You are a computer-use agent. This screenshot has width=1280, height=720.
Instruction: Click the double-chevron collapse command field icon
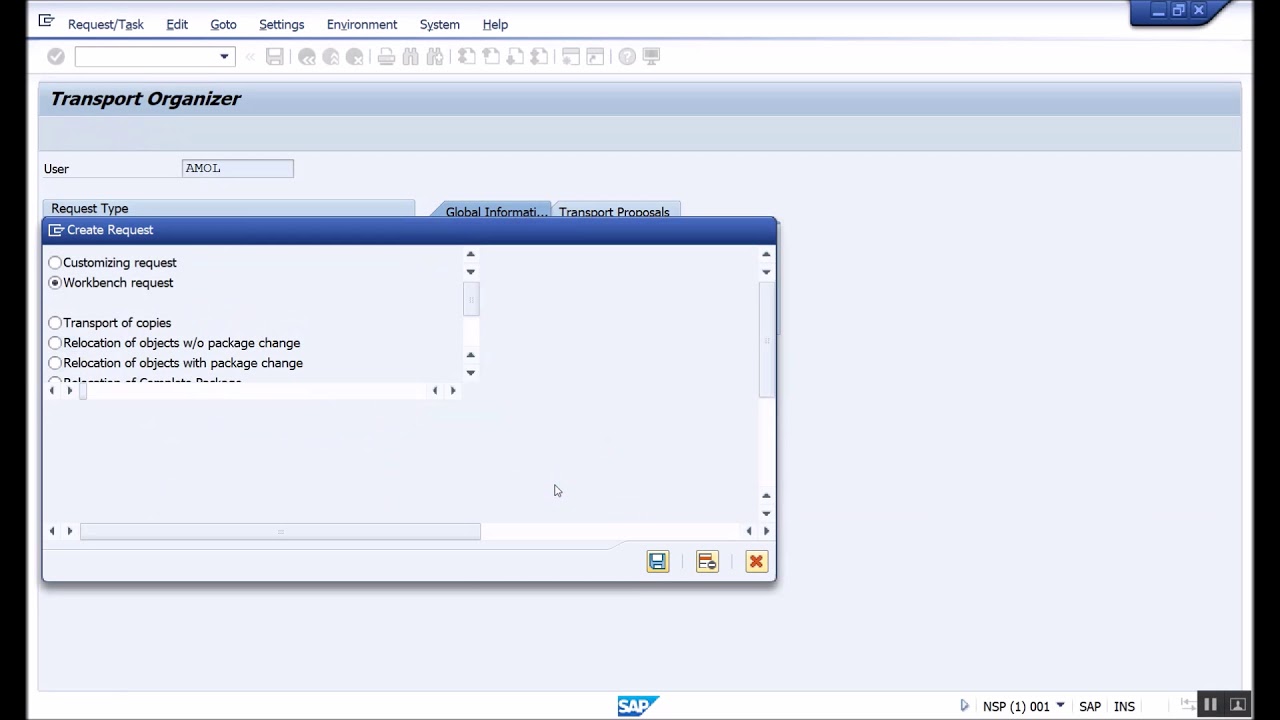coord(250,57)
